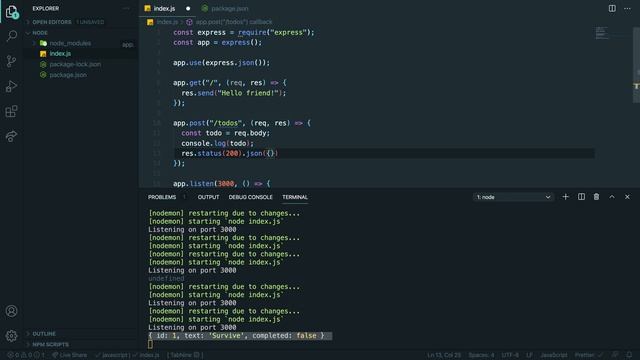Screen dimensions: 640x360
Task: Click Live Share in status bar
Action: [70, 355]
